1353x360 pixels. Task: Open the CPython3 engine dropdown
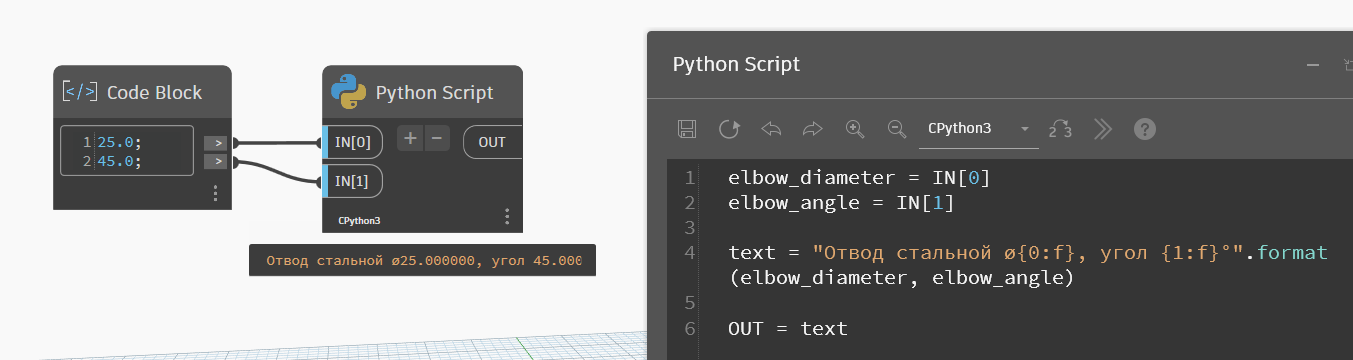coord(978,129)
